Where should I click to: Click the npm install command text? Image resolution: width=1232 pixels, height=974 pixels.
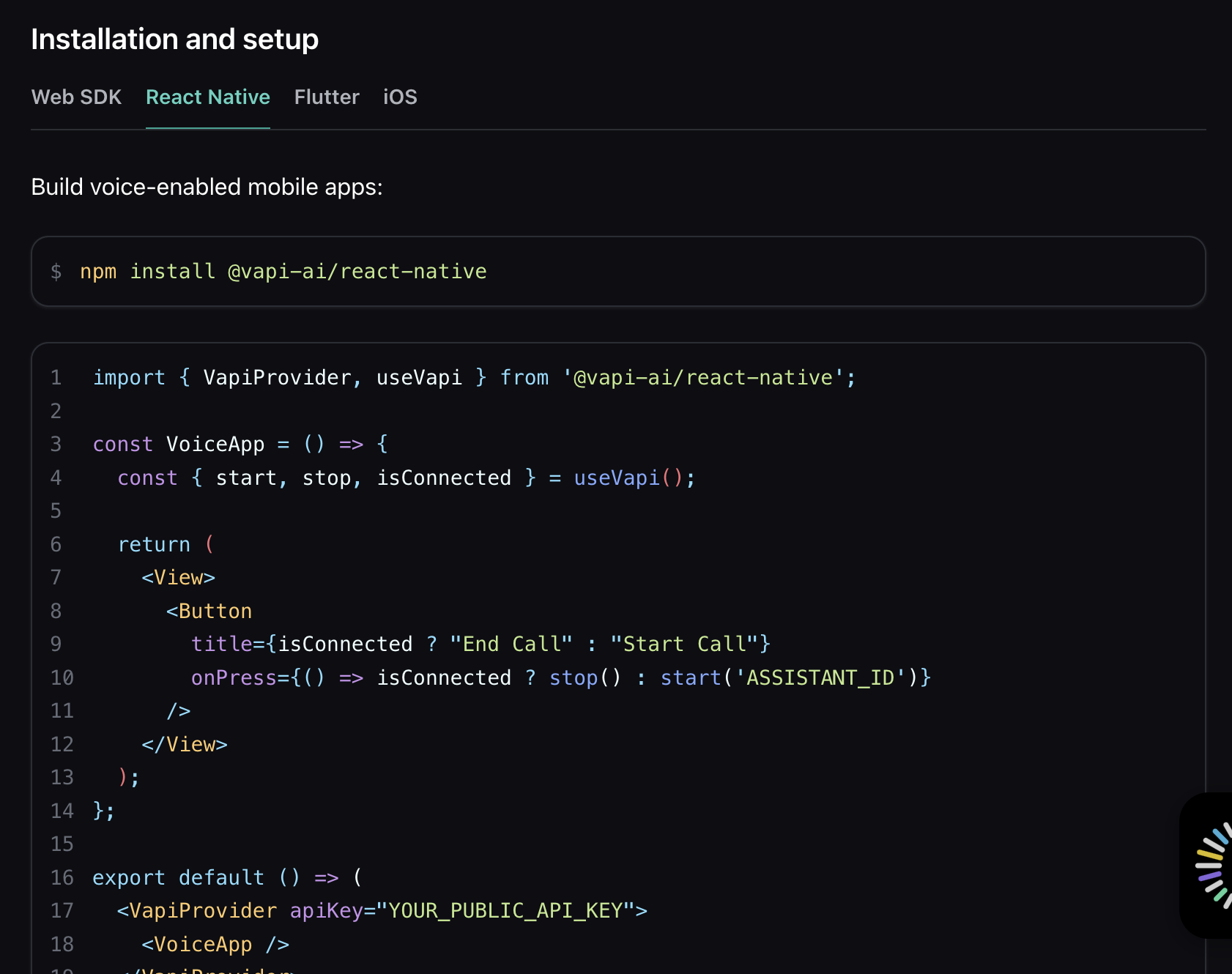283,271
